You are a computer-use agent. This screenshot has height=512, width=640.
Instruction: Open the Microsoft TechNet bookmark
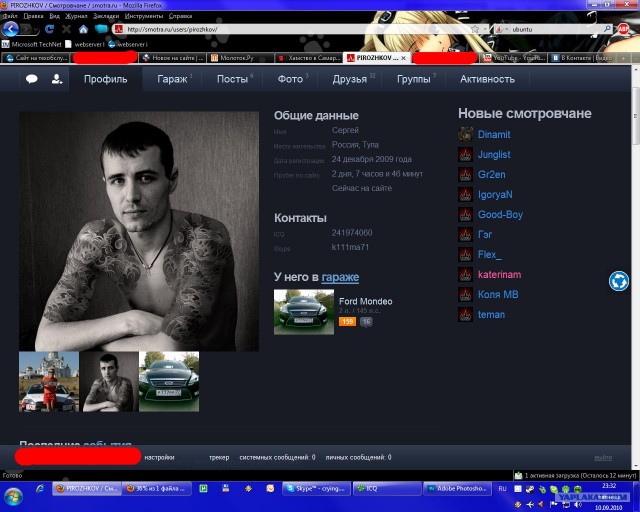[32, 44]
